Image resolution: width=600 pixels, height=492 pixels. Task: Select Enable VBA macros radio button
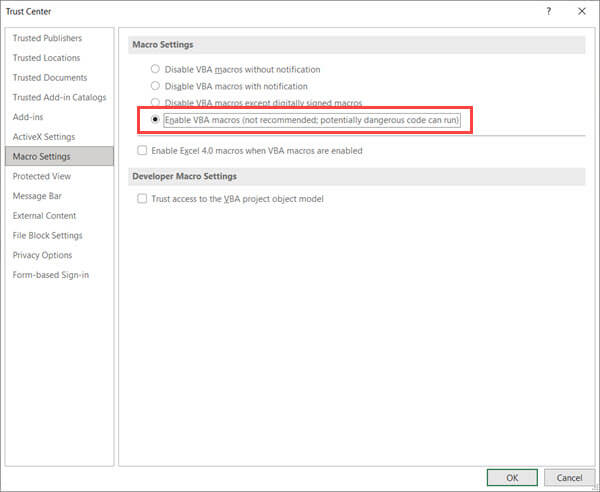pyautogui.click(x=155, y=120)
